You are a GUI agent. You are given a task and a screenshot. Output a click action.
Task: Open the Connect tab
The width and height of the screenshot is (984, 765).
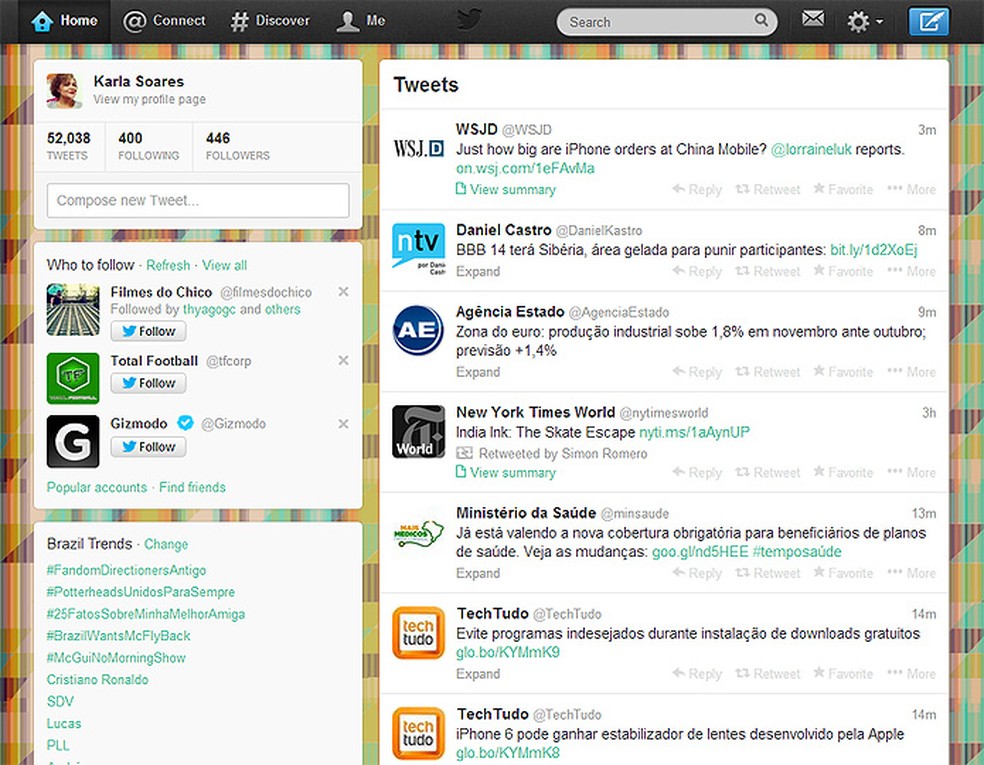(x=164, y=21)
